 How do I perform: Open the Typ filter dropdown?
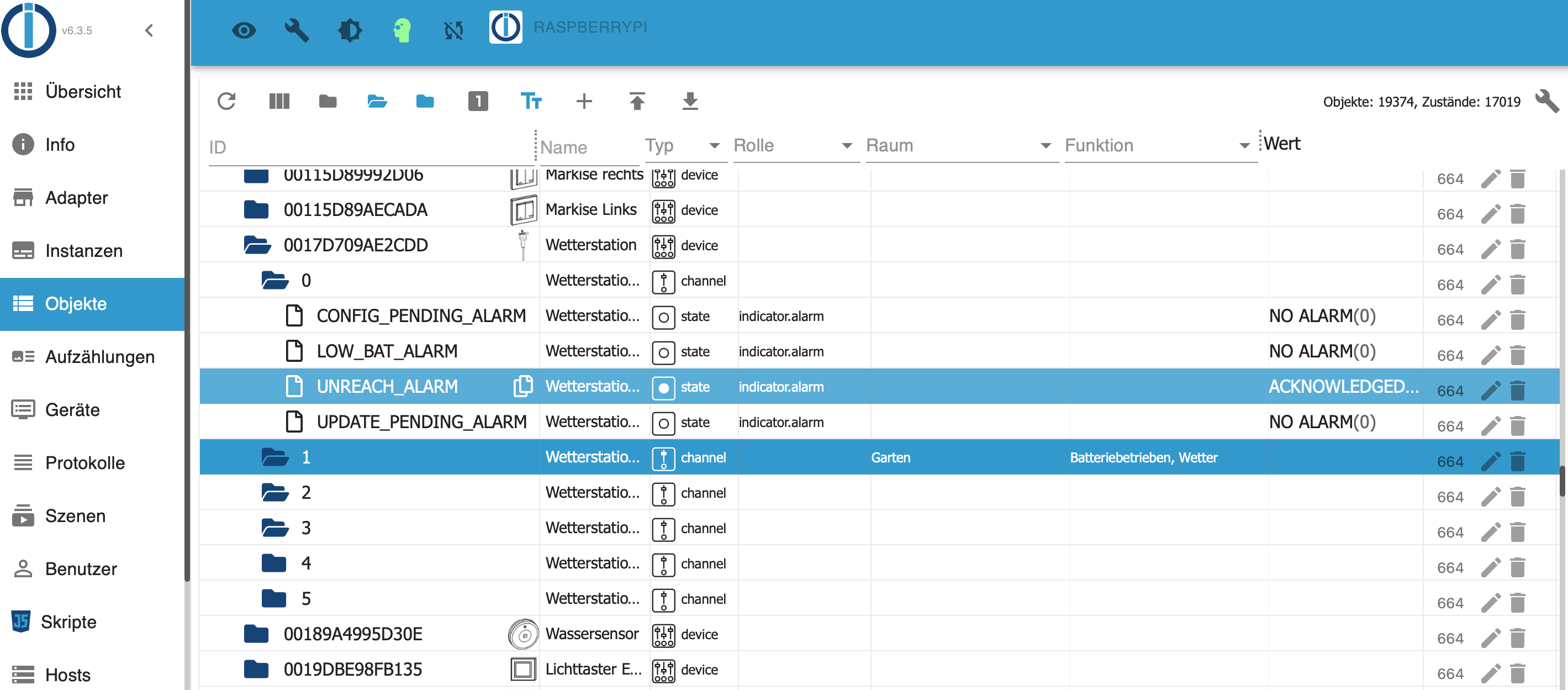pos(682,145)
